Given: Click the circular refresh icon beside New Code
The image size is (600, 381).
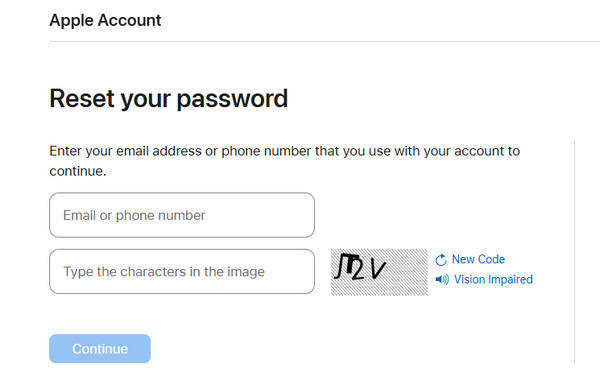Looking at the screenshot, I should pos(441,260).
